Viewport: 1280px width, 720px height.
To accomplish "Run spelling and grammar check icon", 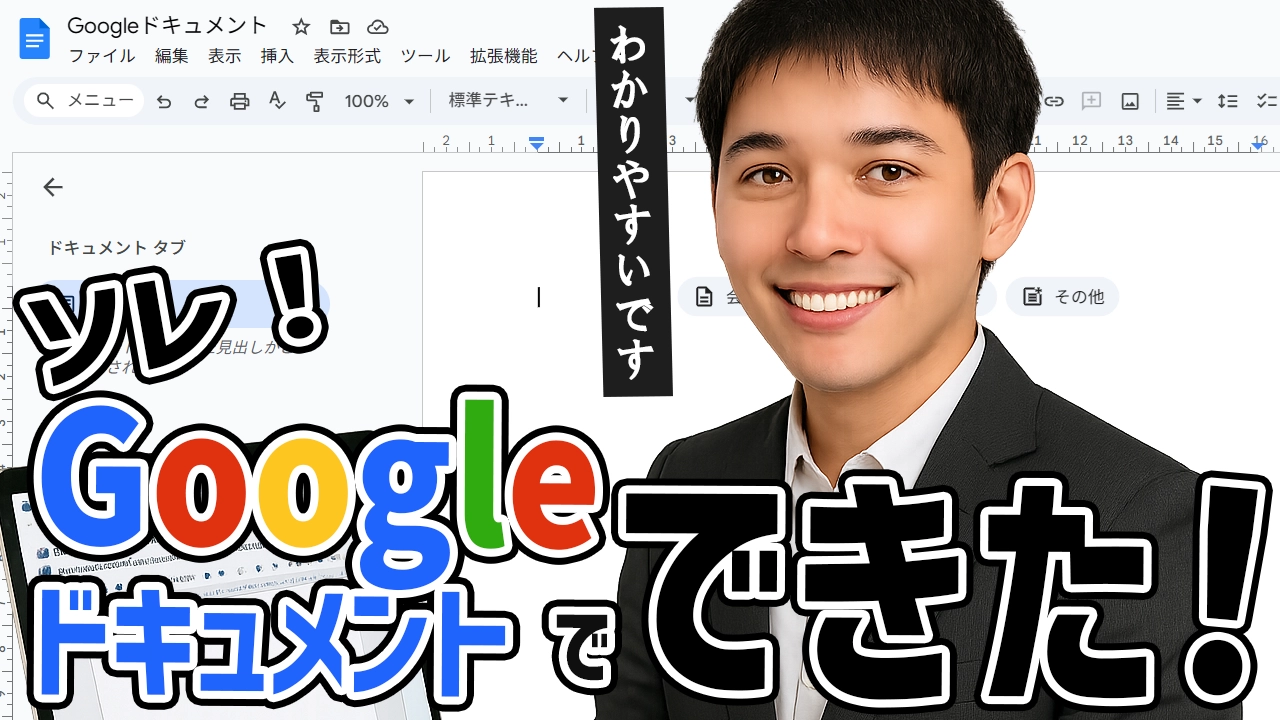I will click(277, 101).
